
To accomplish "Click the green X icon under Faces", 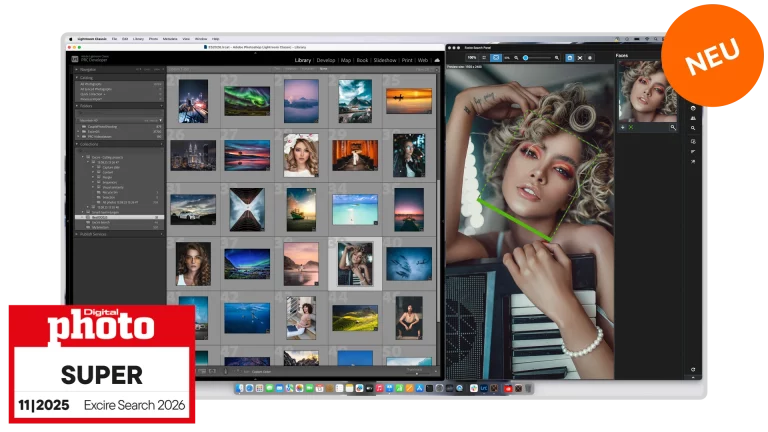I will coord(630,128).
